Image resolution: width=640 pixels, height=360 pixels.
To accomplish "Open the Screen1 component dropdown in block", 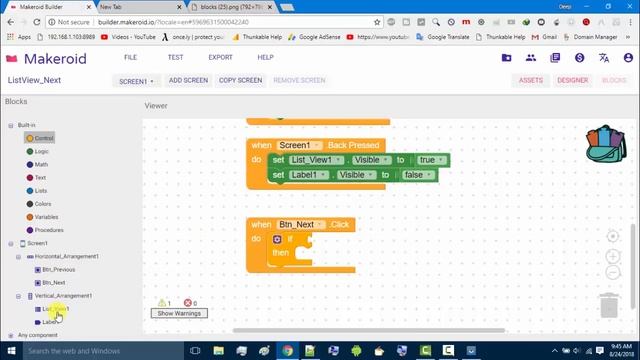I will tap(299, 145).
